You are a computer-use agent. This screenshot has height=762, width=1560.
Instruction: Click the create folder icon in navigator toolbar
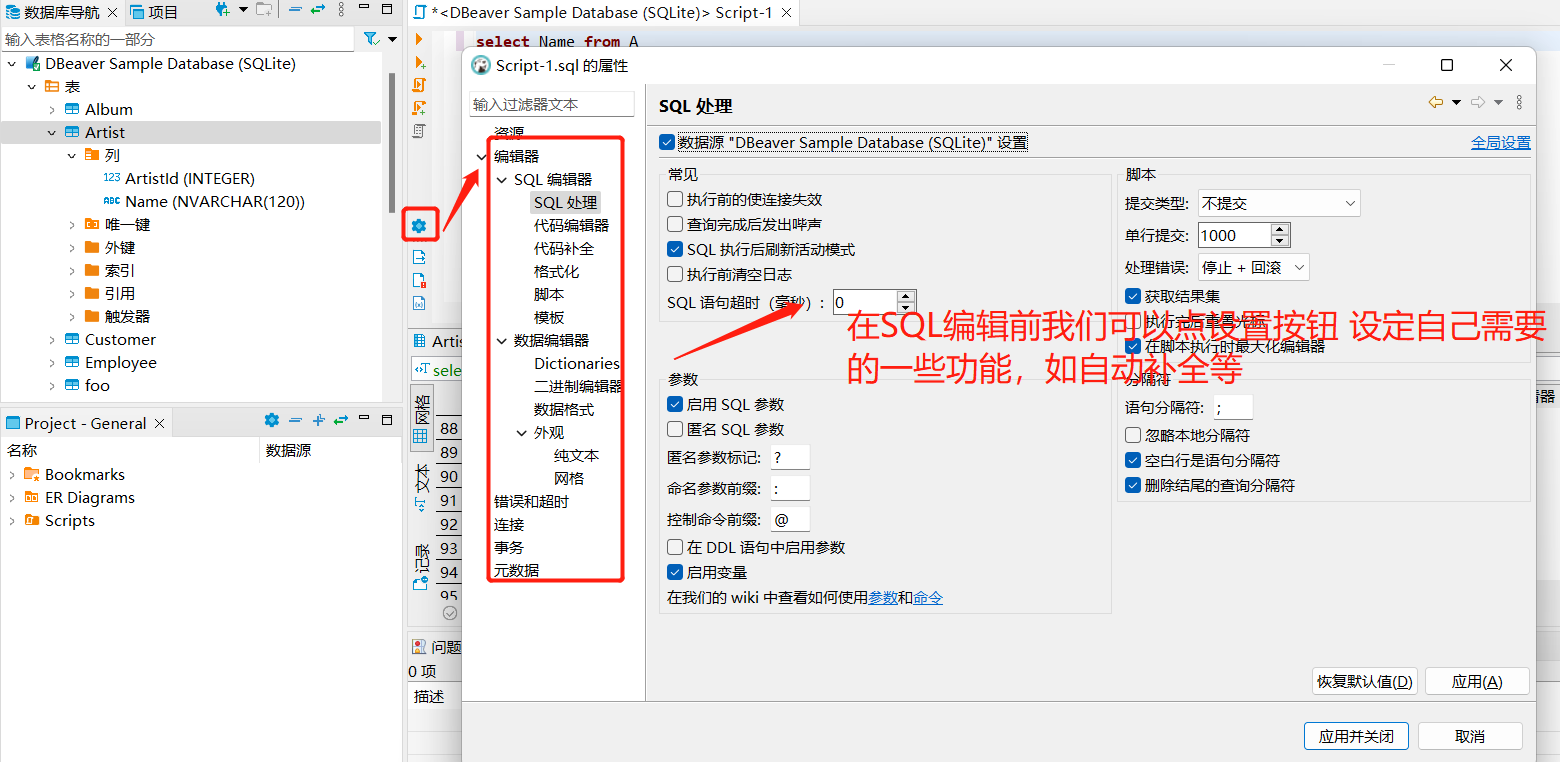pyautogui.click(x=263, y=11)
